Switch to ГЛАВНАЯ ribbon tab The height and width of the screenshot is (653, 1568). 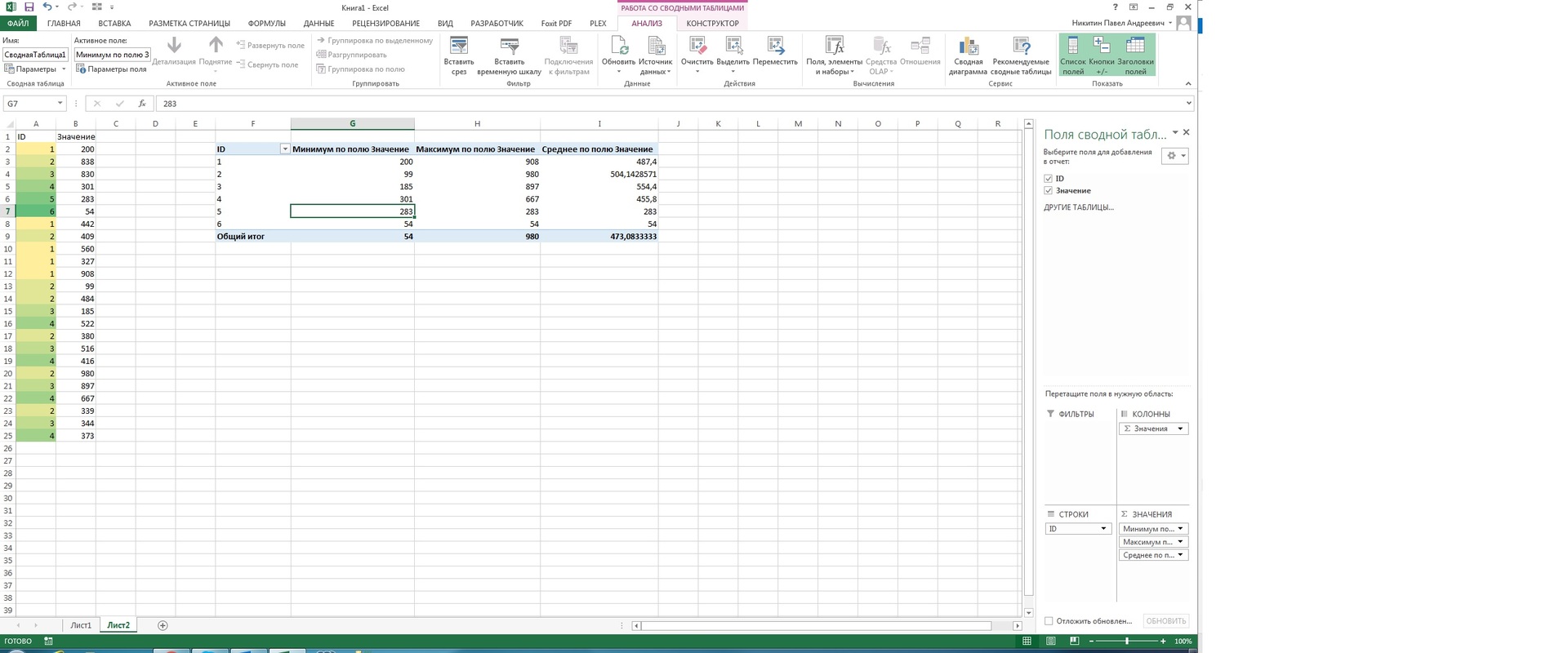(x=64, y=24)
